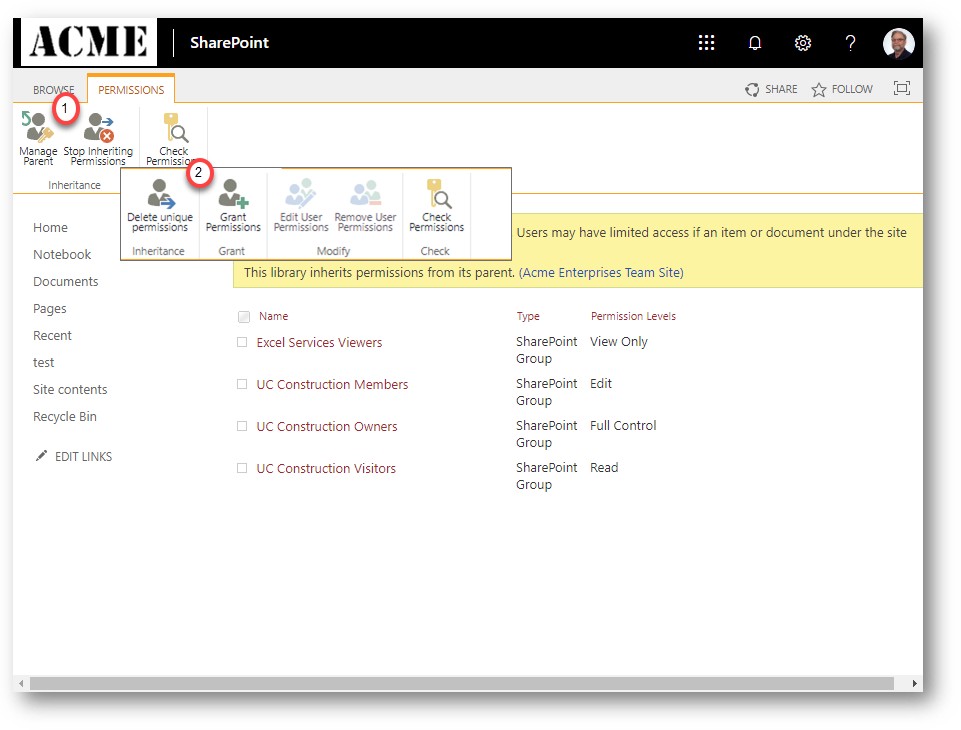961x730 pixels.
Task: Click the SharePoint header link
Action: coord(229,42)
